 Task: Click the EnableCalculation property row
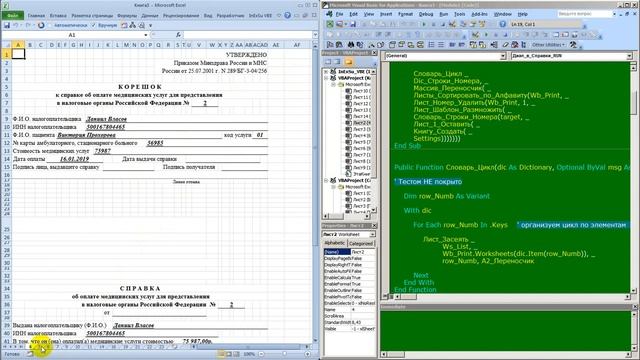[x=349, y=278]
